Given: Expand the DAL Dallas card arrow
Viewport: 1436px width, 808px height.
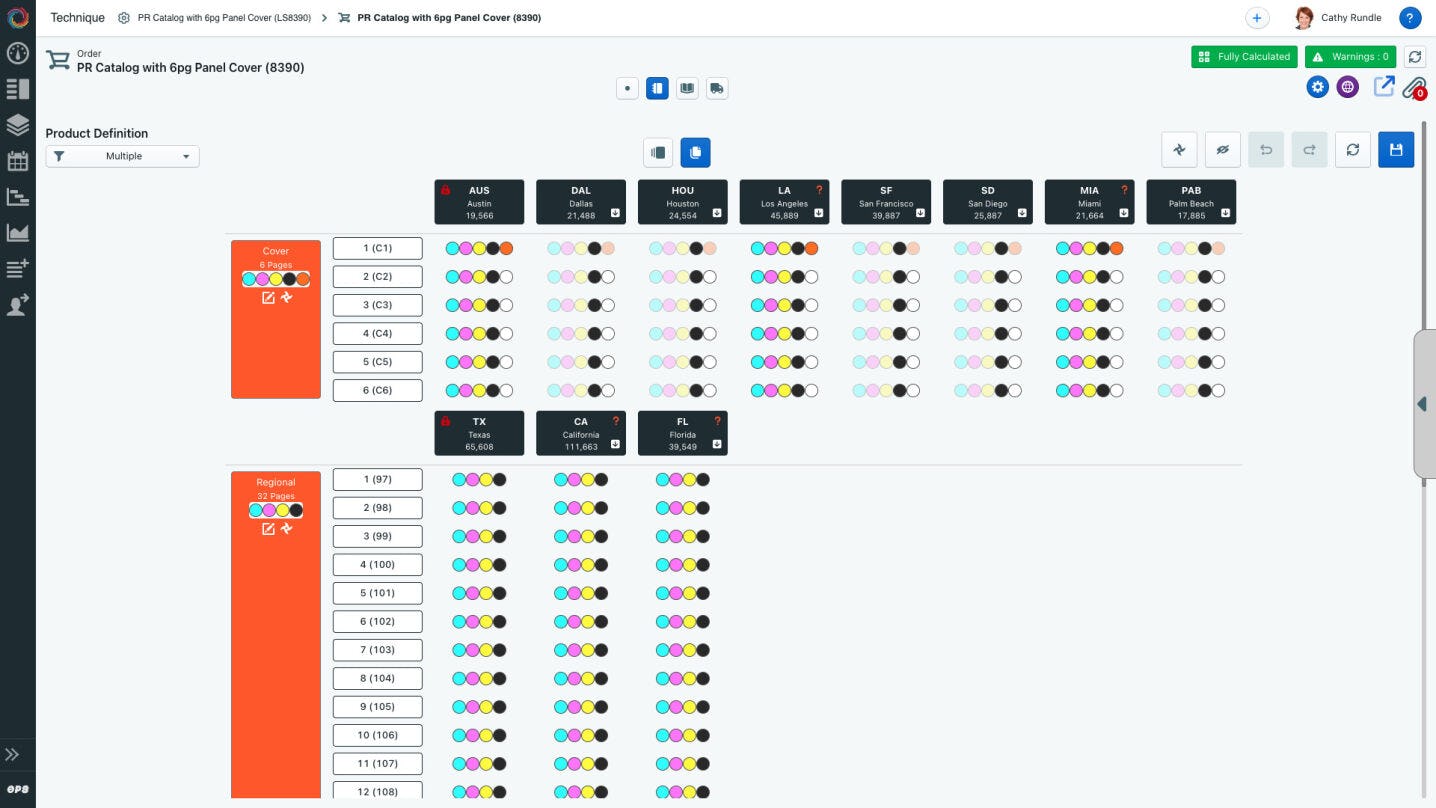Looking at the screenshot, I should [x=615, y=213].
